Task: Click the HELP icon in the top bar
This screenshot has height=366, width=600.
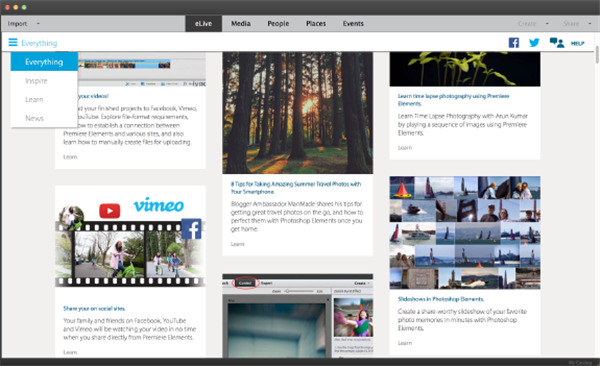Action: point(577,43)
